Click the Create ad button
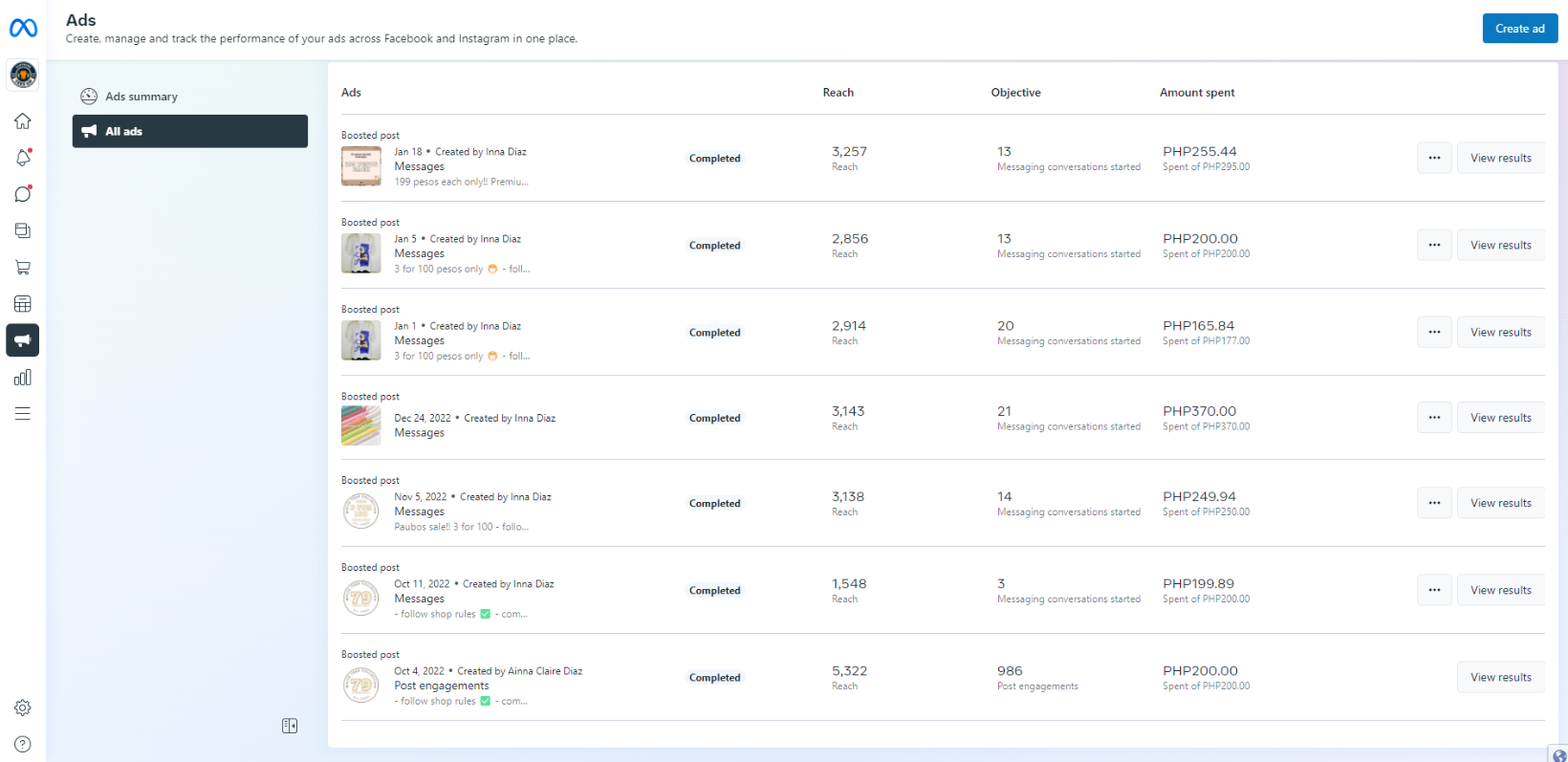Image resolution: width=1568 pixels, height=762 pixels. (1519, 29)
